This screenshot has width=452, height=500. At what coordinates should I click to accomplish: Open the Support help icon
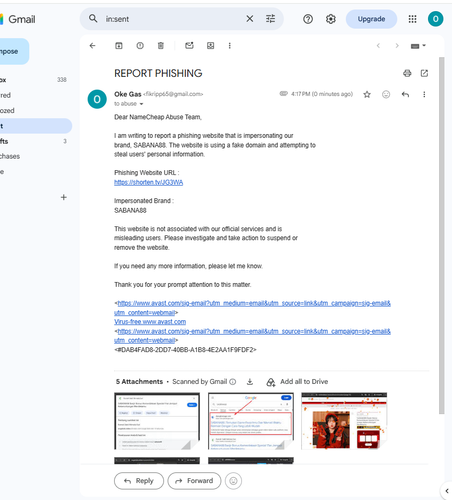point(308,19)
